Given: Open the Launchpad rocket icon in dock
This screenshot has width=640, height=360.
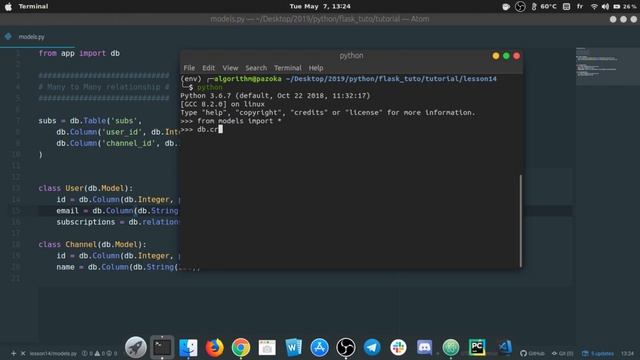Looking at the screenshot, I should point(136,348).
